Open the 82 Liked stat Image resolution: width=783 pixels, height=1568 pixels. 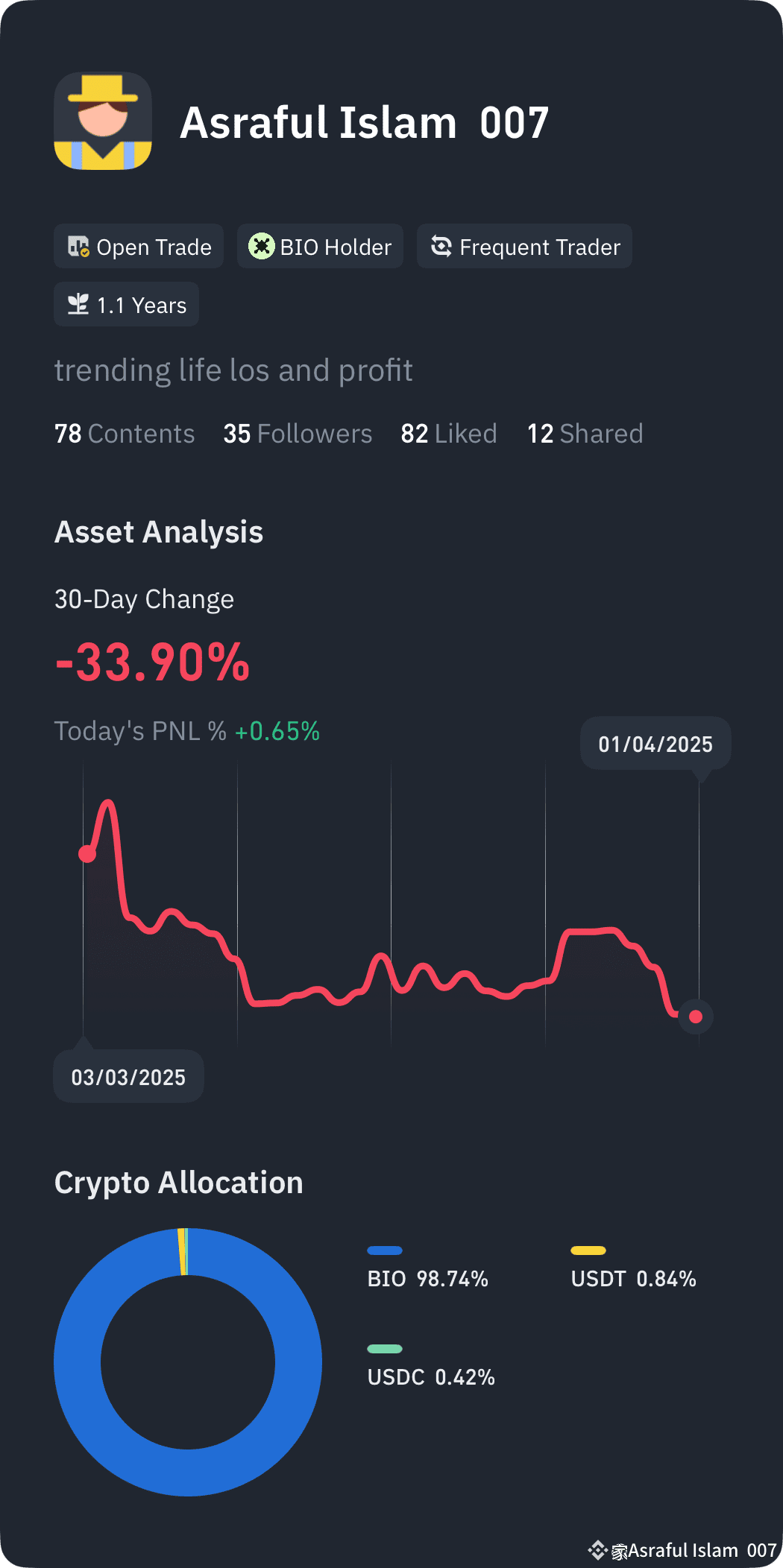click(449, 434)
